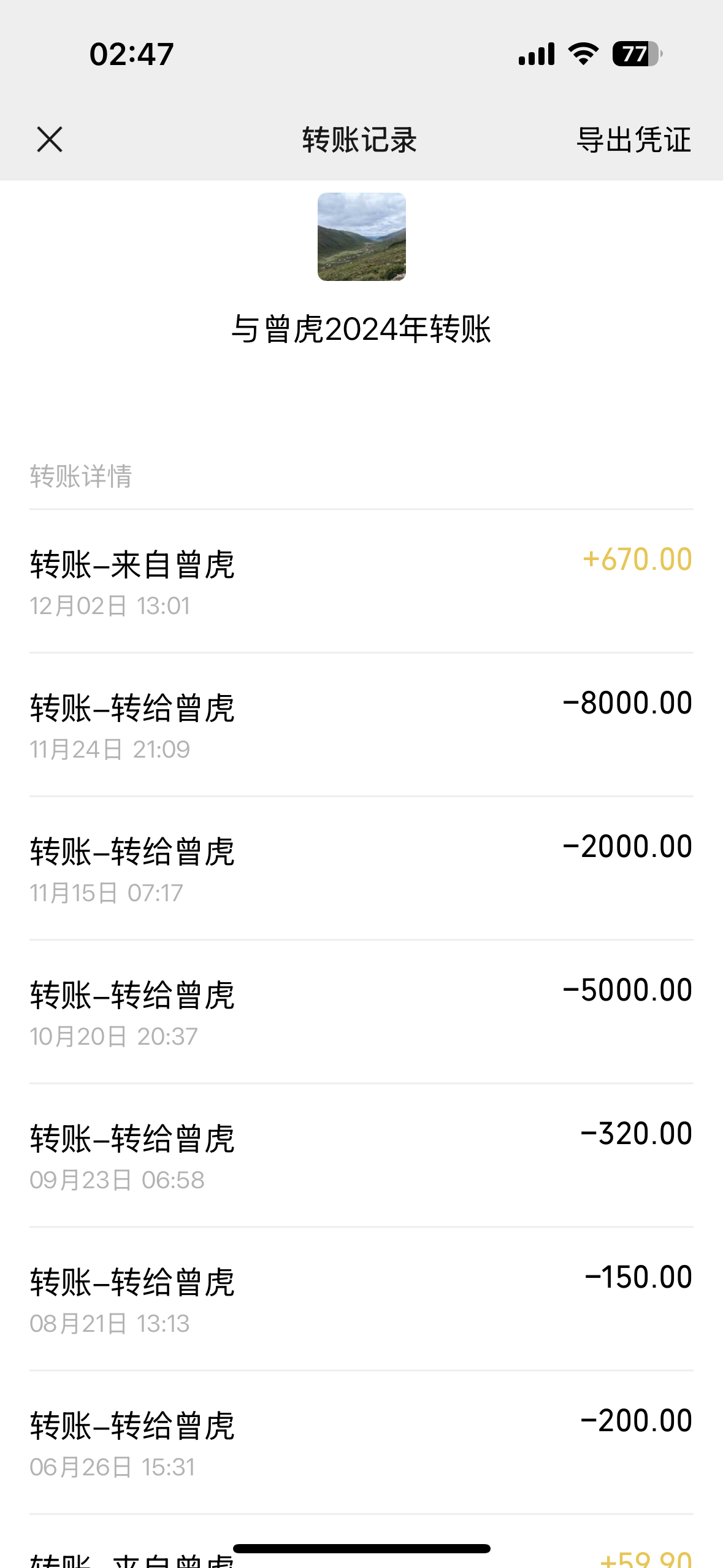723x1568 pixels.
Task: Close the transfer records page
Action: coord(50,139)
